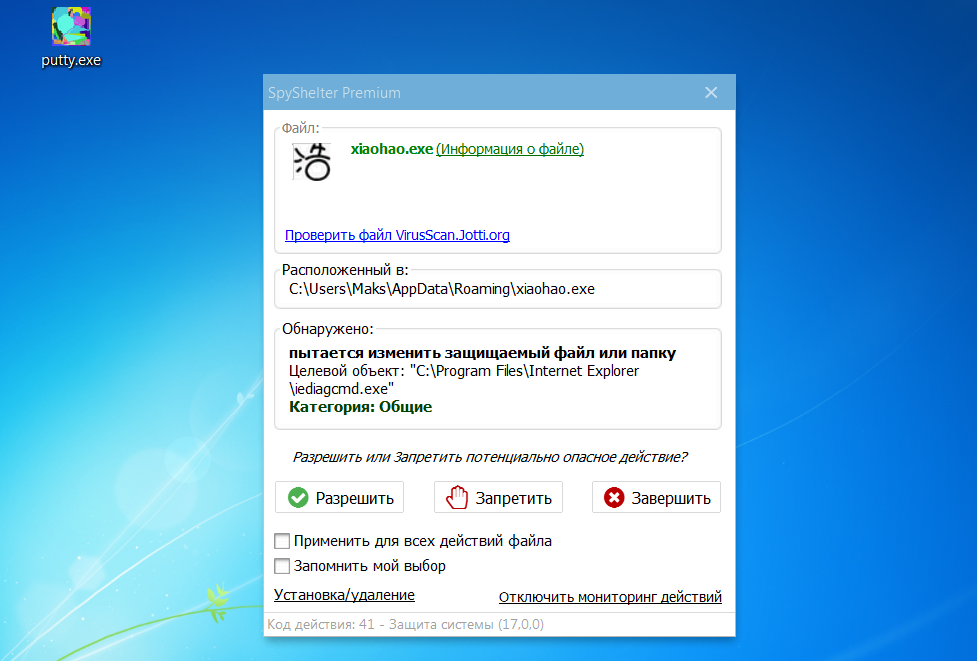This screenshot has width=977, height=661.
Task: Click 'Отключить мониторинг действий' link
Action: pos(610,597)
